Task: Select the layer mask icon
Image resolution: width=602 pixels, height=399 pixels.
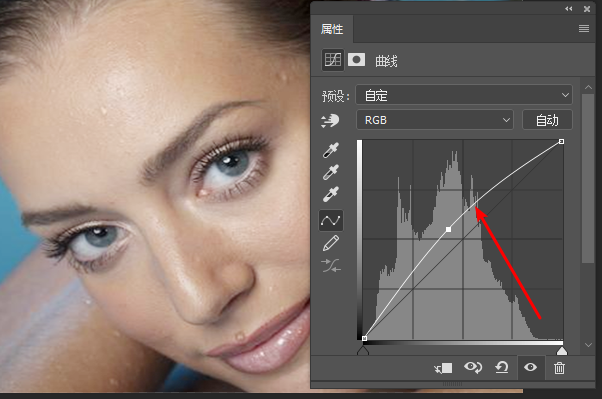Action: coord(356,60)
